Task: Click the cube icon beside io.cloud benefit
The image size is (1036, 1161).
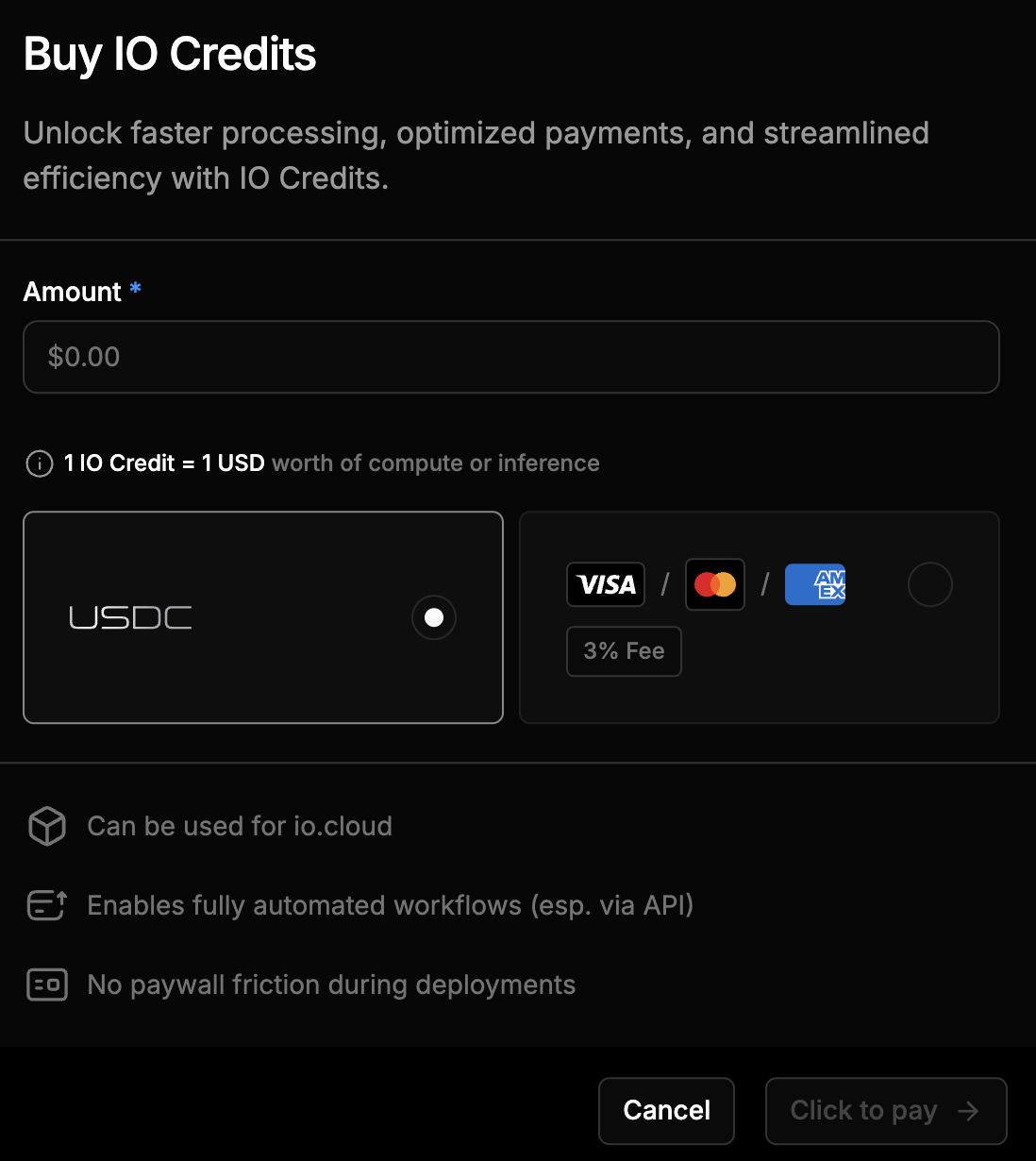Action: [x=46, y=826]
